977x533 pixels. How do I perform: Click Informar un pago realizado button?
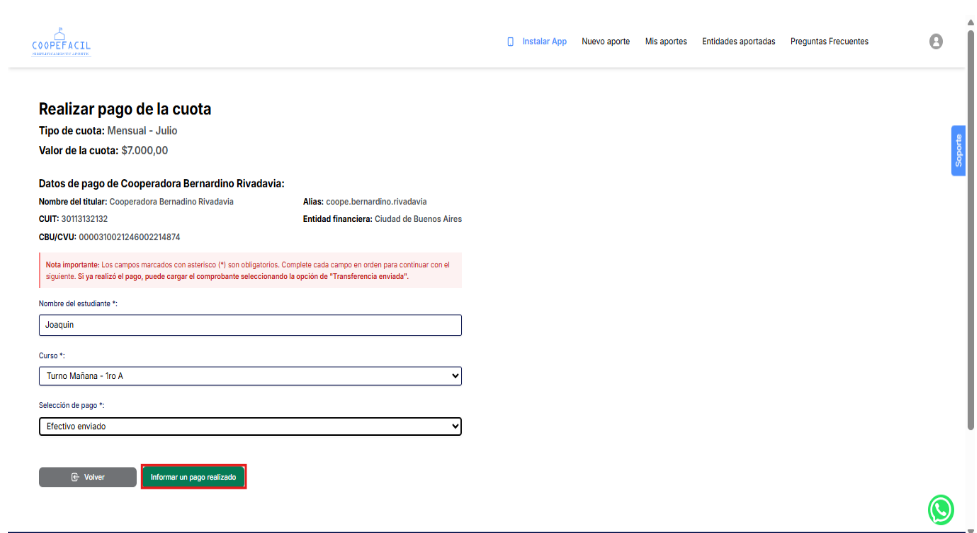pyautogui.click(x=193, y=478)
